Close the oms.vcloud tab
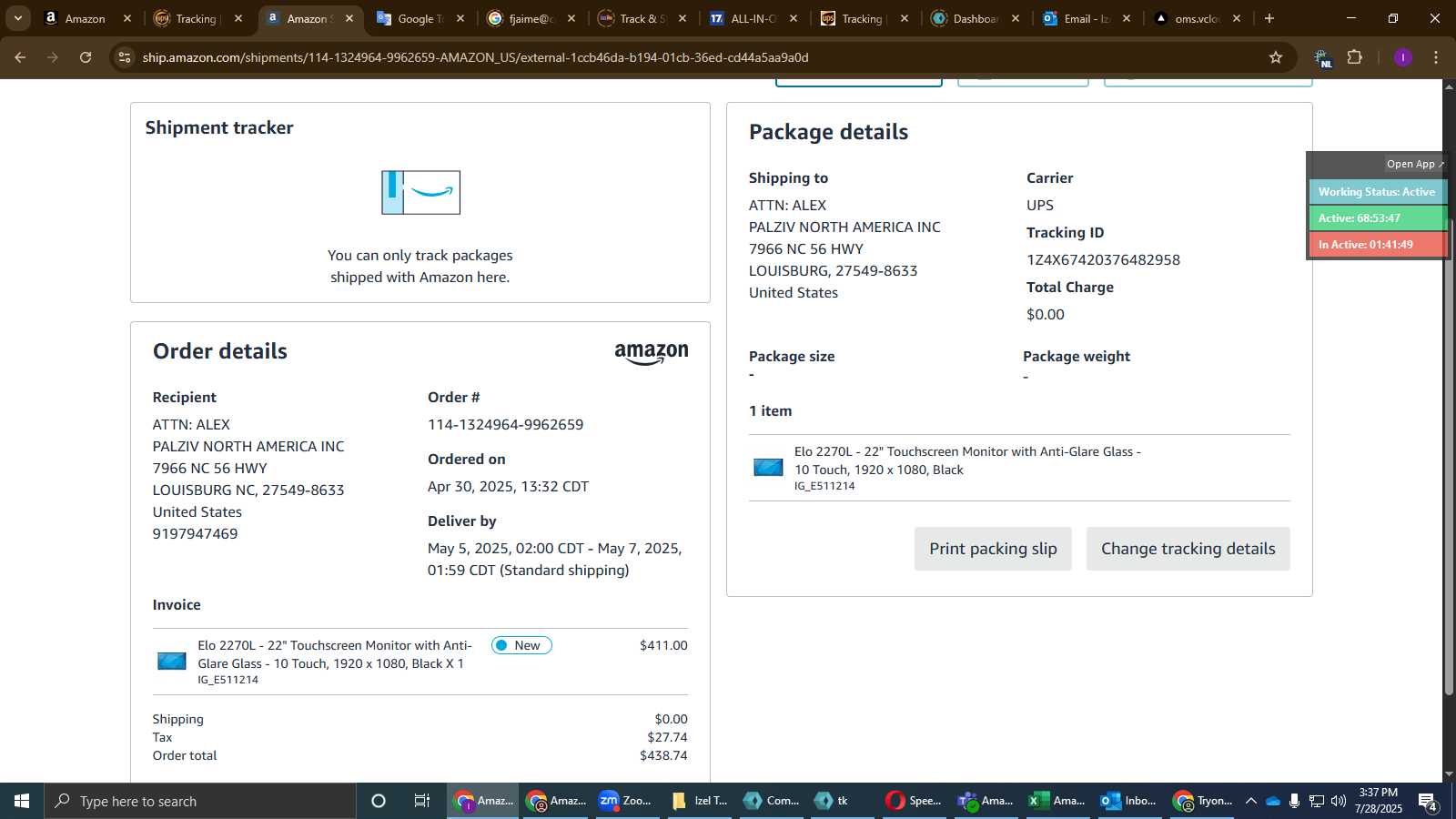1456x819 pixels. point(1237,18)
